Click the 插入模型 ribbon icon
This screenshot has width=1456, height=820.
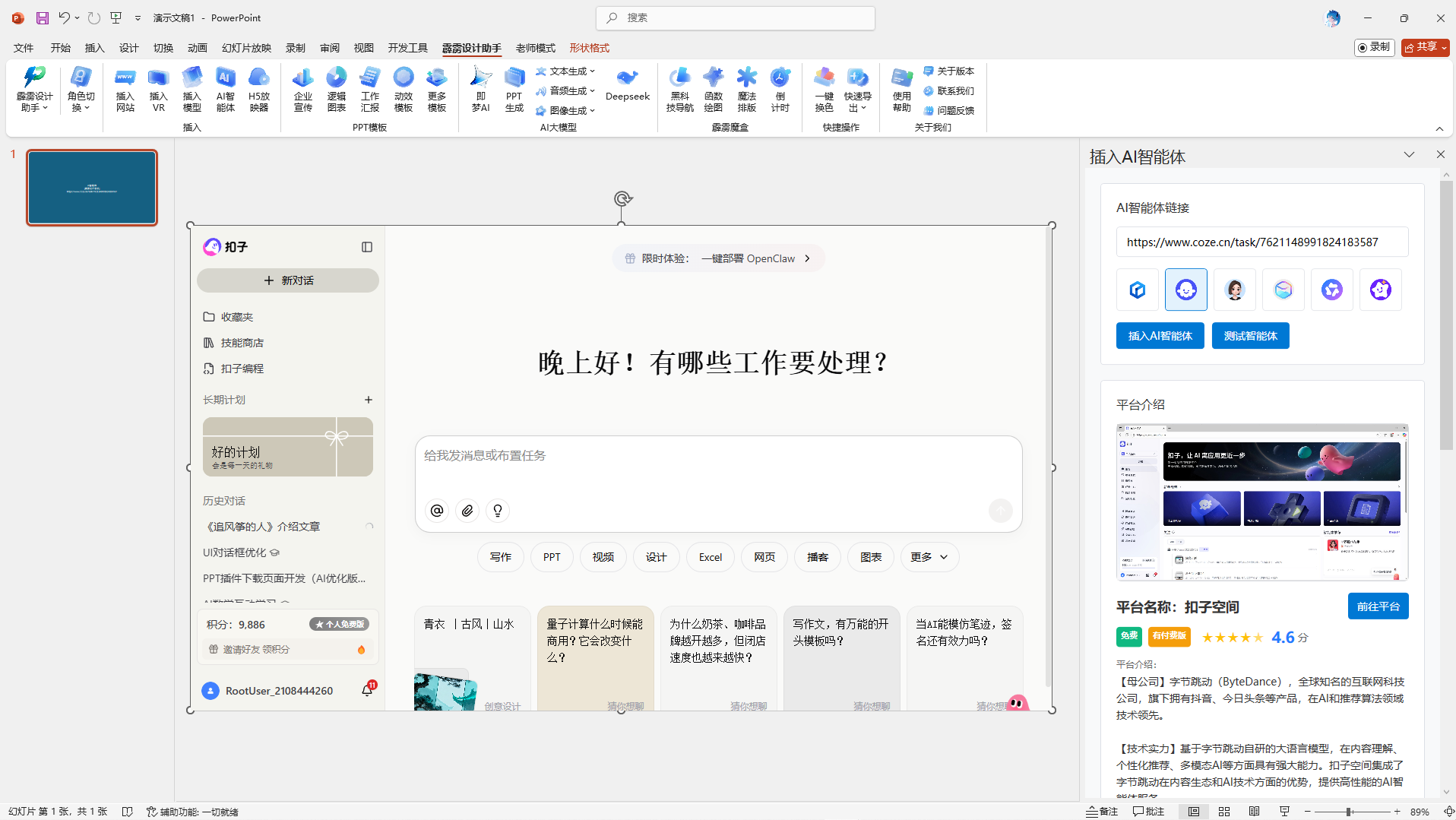[191, 90]
